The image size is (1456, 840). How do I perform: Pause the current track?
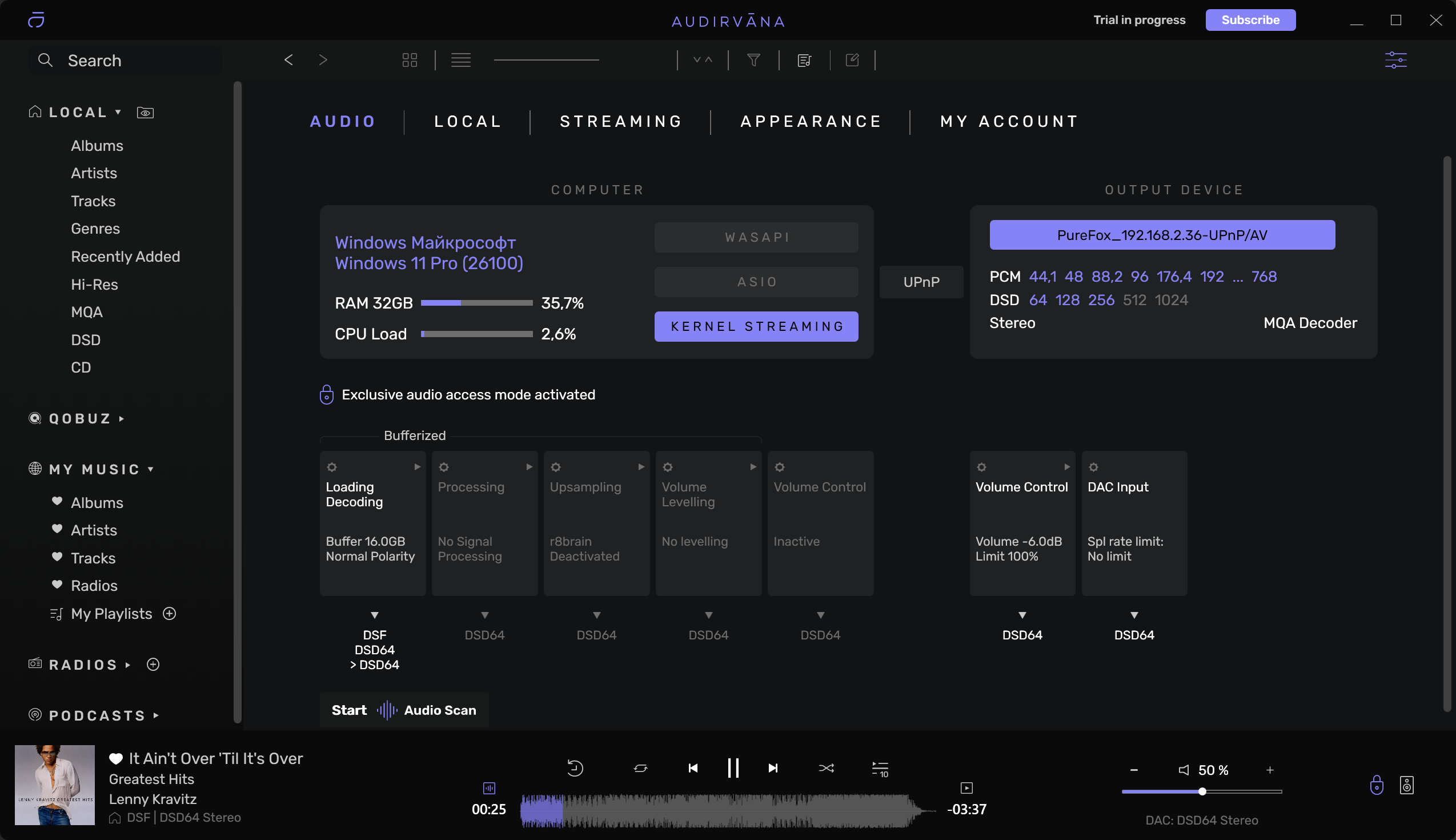(733, 768)
